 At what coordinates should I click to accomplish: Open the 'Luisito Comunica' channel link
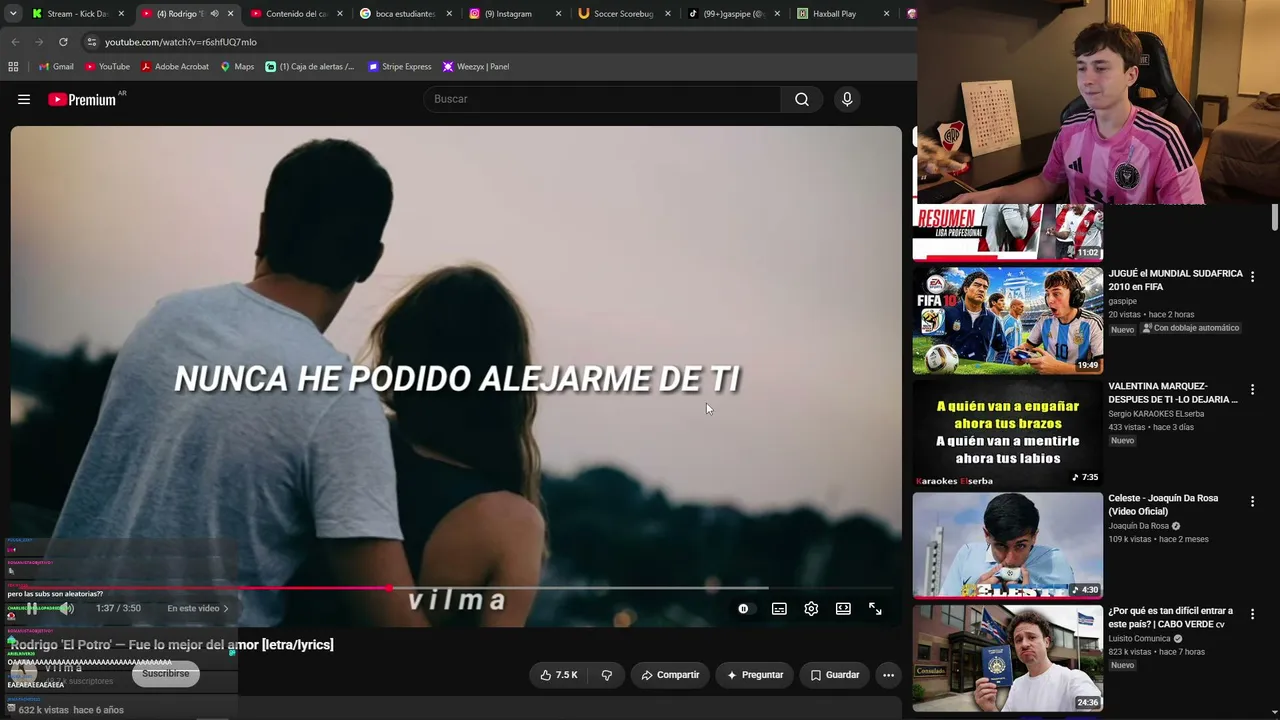1140,639
